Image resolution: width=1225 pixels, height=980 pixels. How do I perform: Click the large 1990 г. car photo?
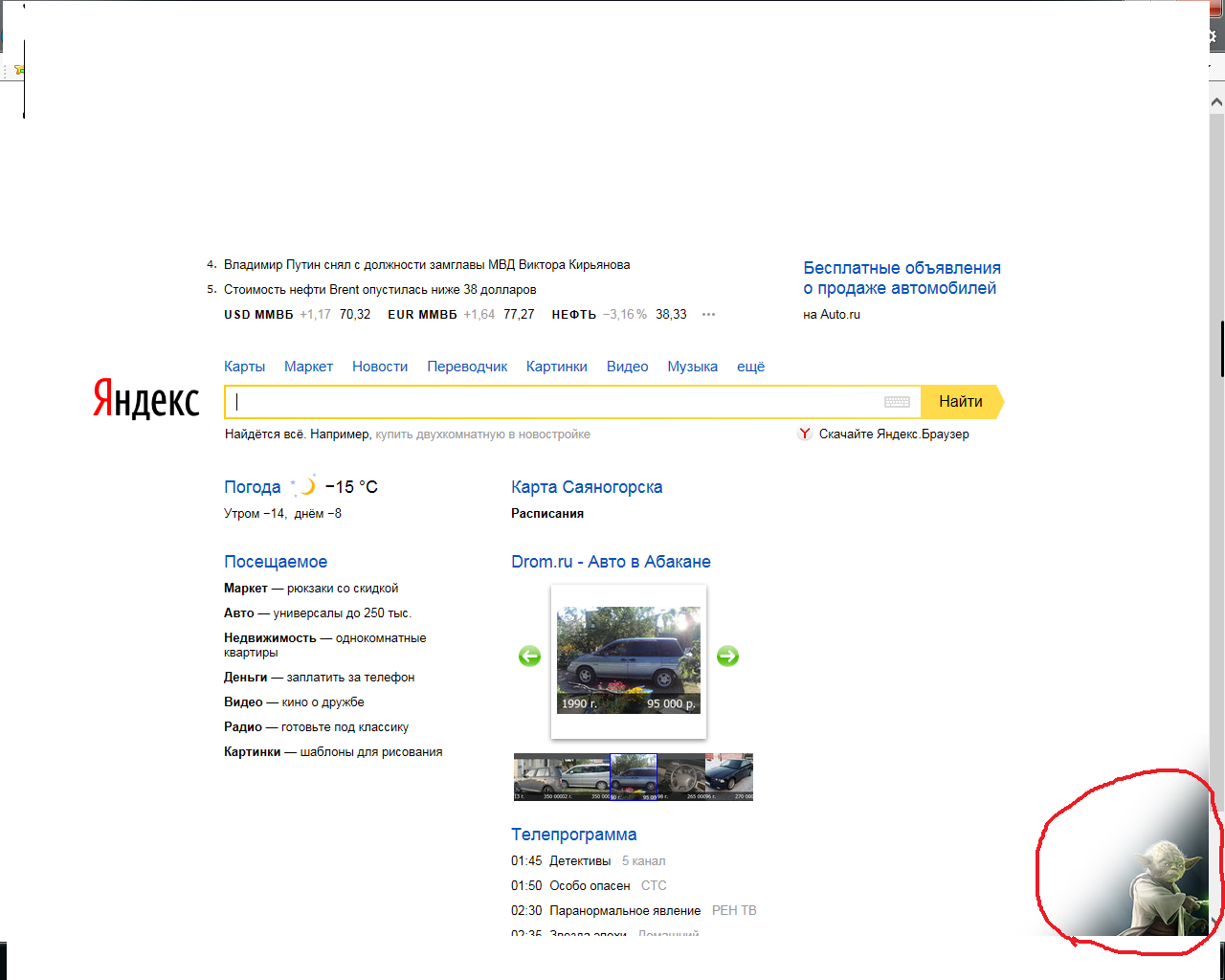pos(629,660)
